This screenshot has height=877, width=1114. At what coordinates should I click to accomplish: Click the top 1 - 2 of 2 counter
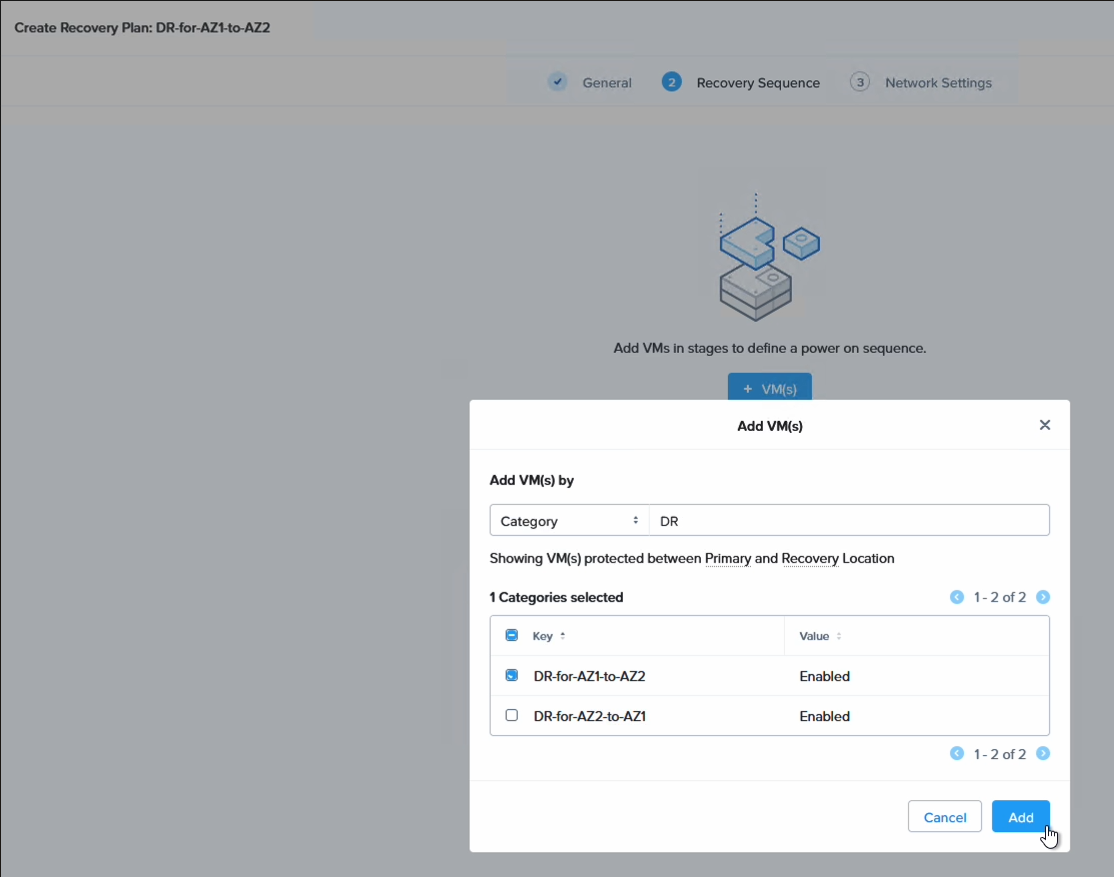coord(1000,597)
